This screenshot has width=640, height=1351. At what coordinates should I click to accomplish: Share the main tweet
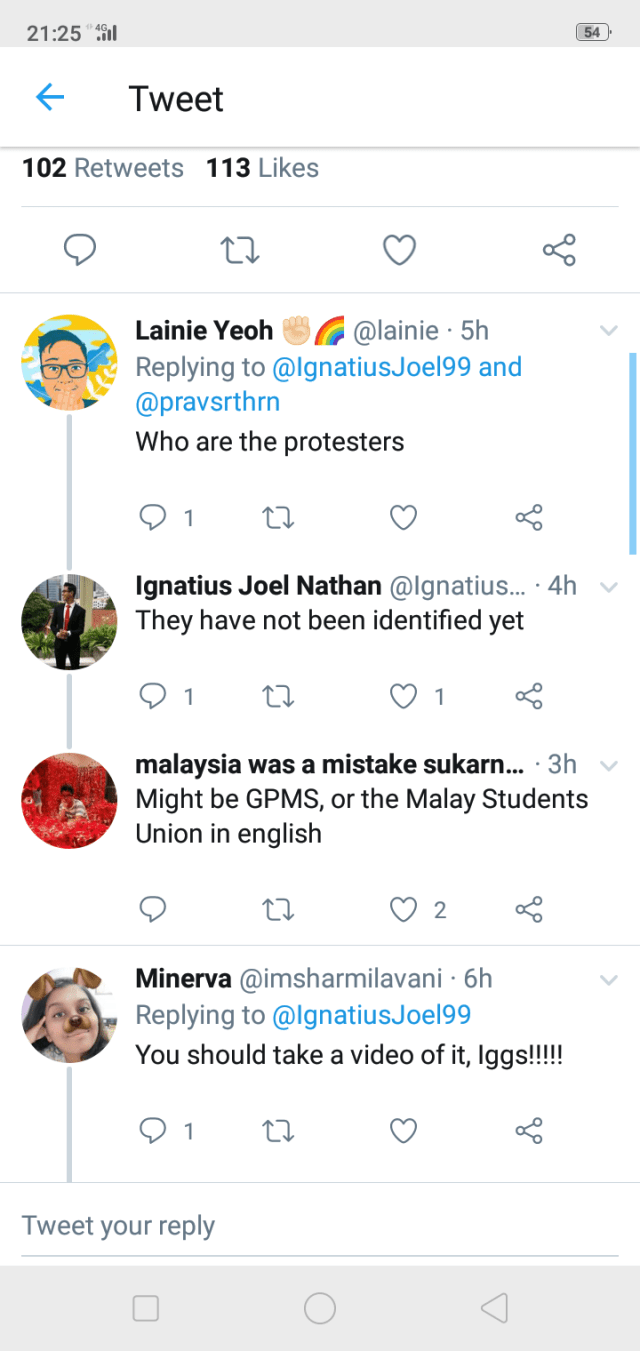click(559, 249)
